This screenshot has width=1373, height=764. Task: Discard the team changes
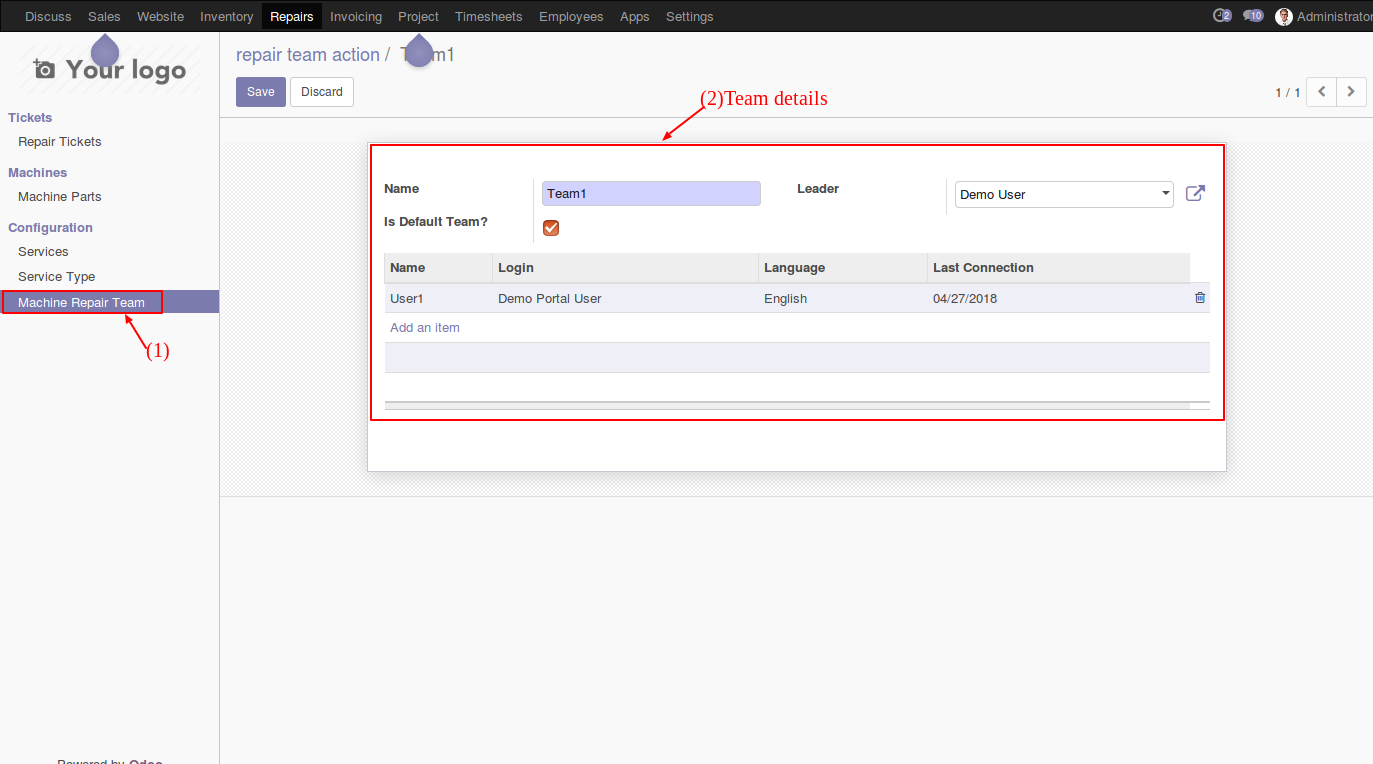[x=322, y=92]
